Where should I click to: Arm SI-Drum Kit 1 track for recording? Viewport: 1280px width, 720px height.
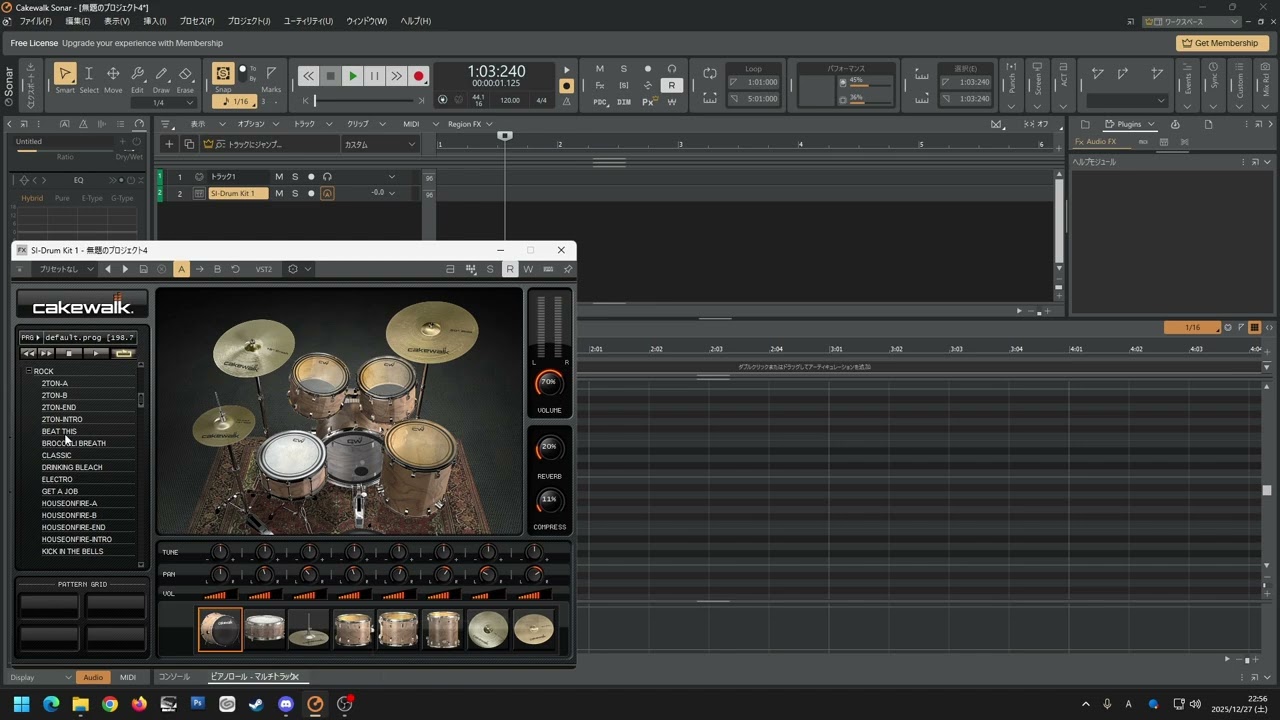311,193
